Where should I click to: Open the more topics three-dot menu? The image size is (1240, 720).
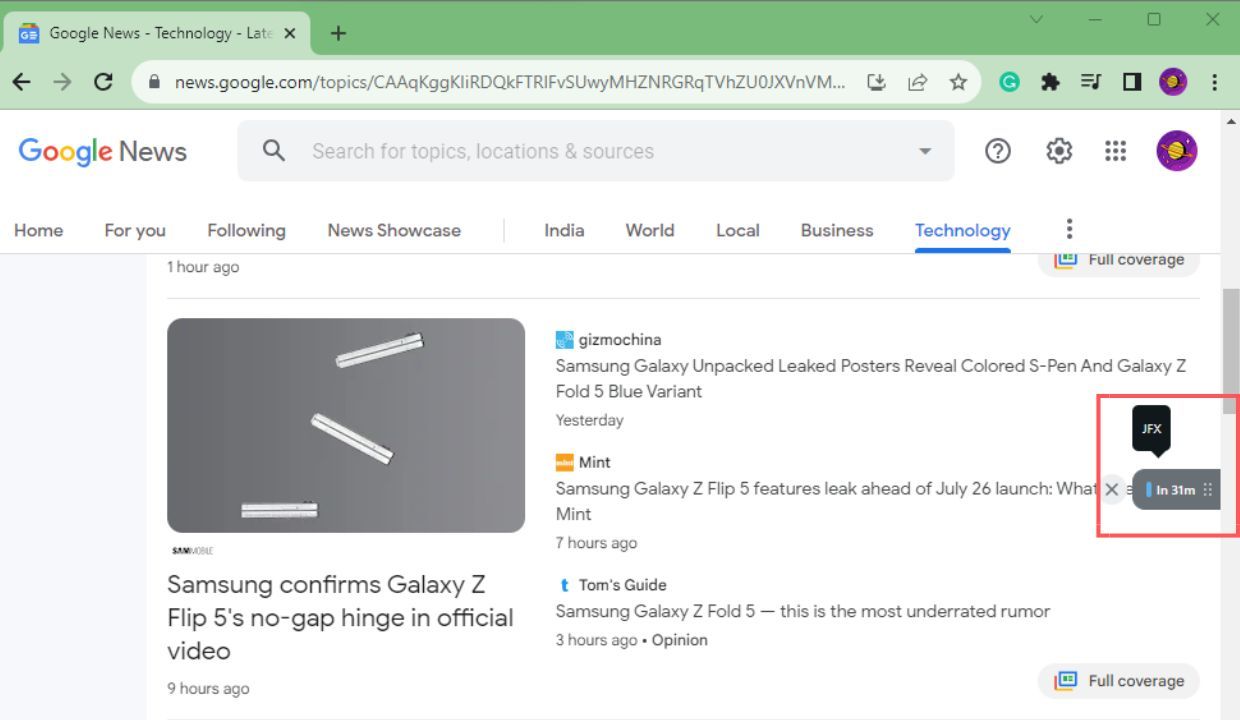click(x=1069, y=229)
